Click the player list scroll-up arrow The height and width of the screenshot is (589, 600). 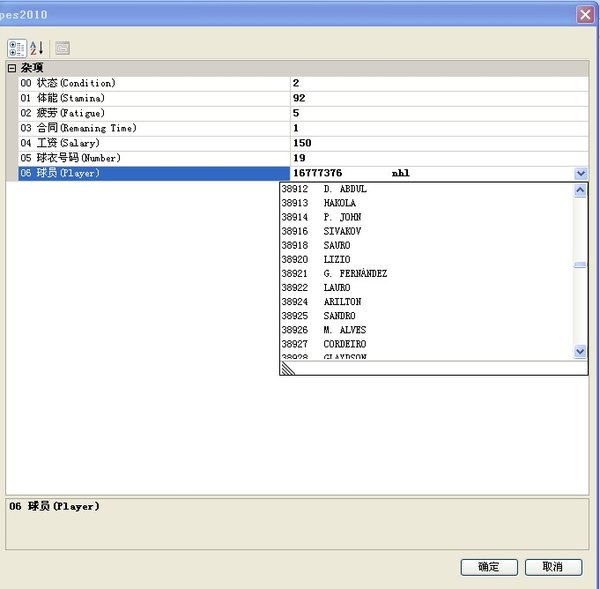[x=580, y=190]
